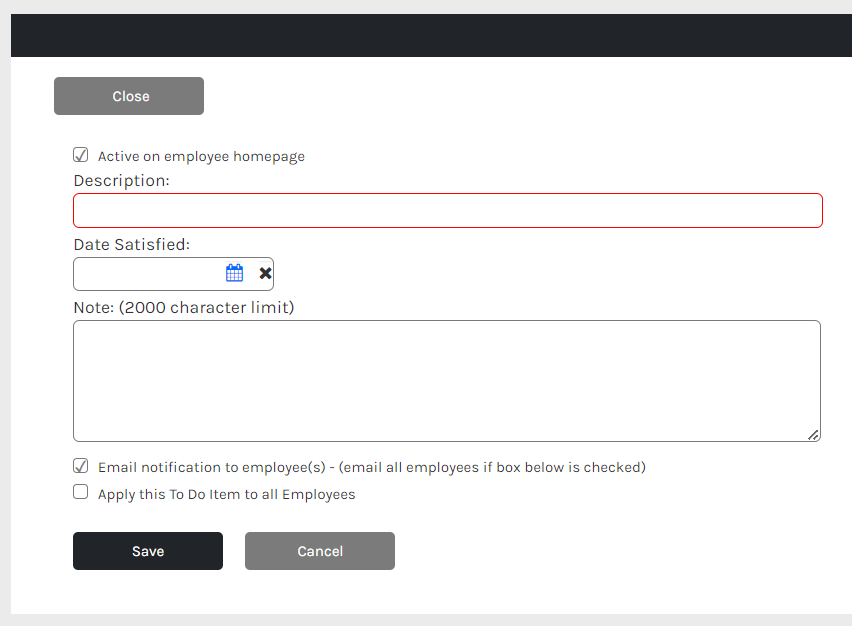Click the 'Email notification to employee(s)' label text
Image resolution: width=852 pixels, height=626 pixels.
click(212, 467)
